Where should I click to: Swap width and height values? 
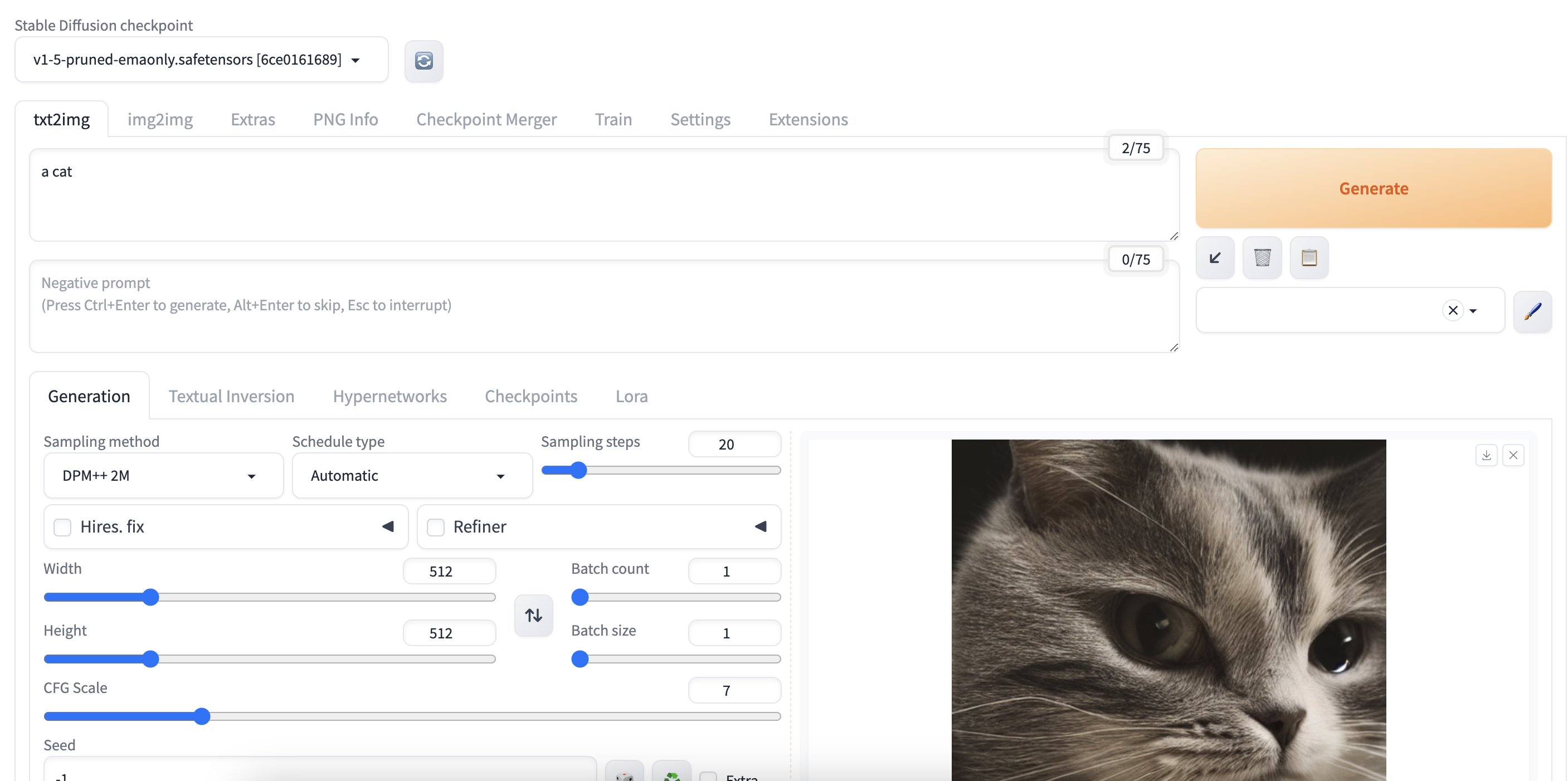coord(533,616)
